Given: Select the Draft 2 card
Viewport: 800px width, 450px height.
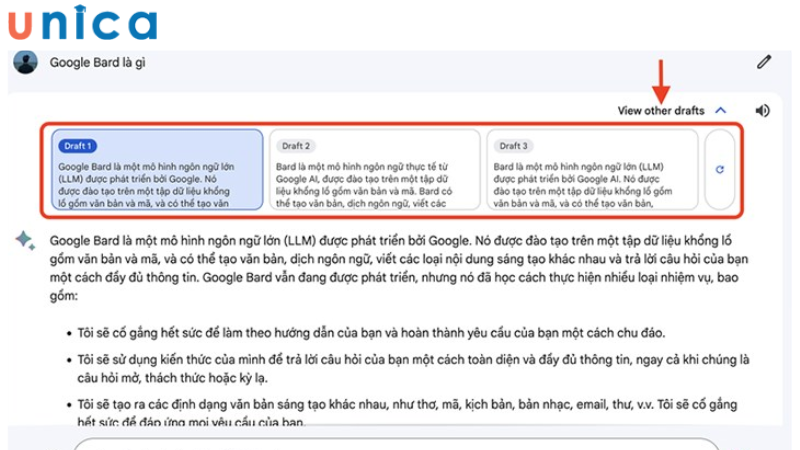Looking at the screenshot, I should tap(375, 169).
